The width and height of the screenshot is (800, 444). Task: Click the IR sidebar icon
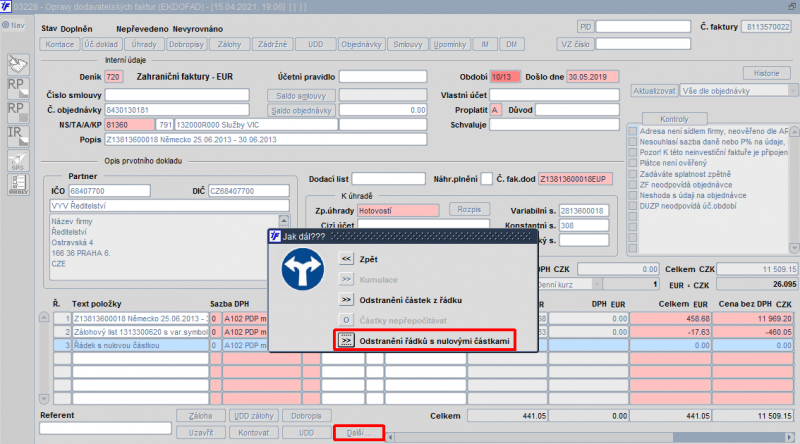(17, 134)
